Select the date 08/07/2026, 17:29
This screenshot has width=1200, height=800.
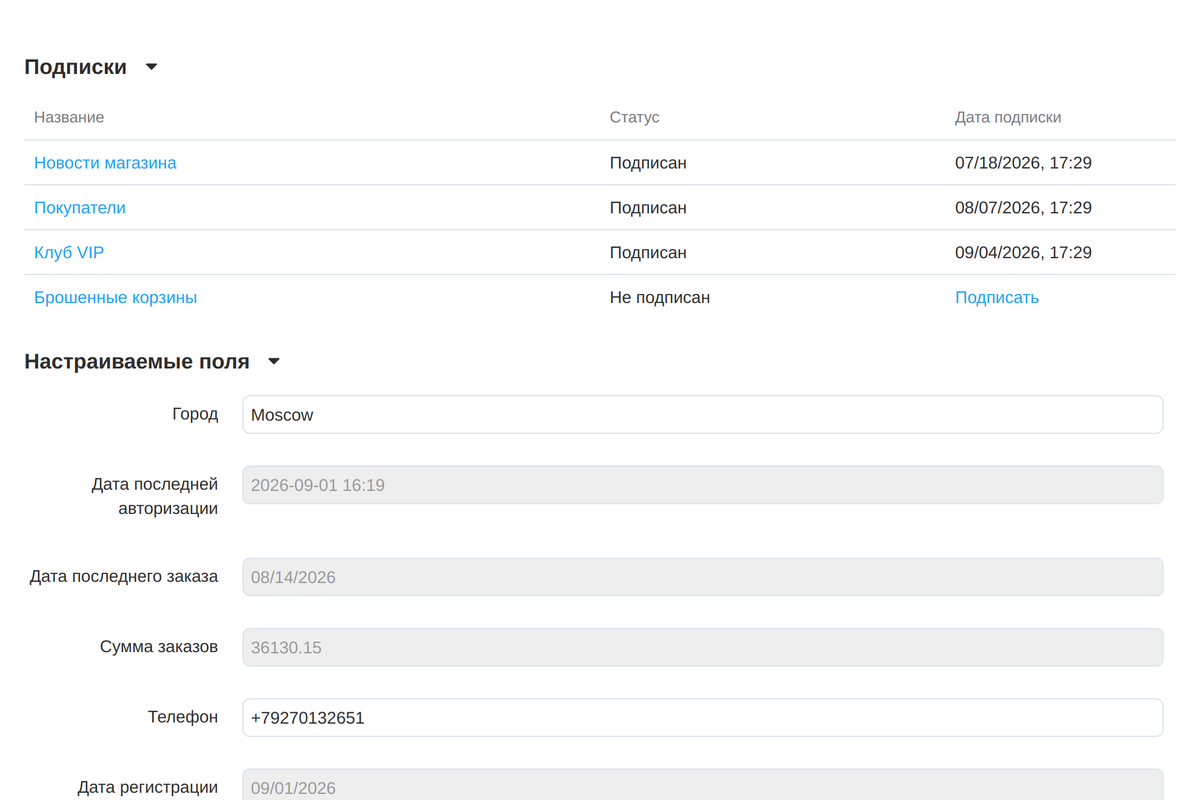(1023, 208)
